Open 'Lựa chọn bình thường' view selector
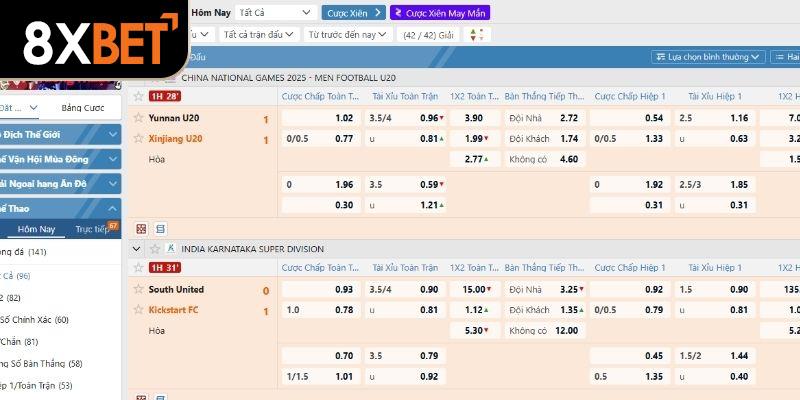 pyautogui.click(x=707, y=57)
